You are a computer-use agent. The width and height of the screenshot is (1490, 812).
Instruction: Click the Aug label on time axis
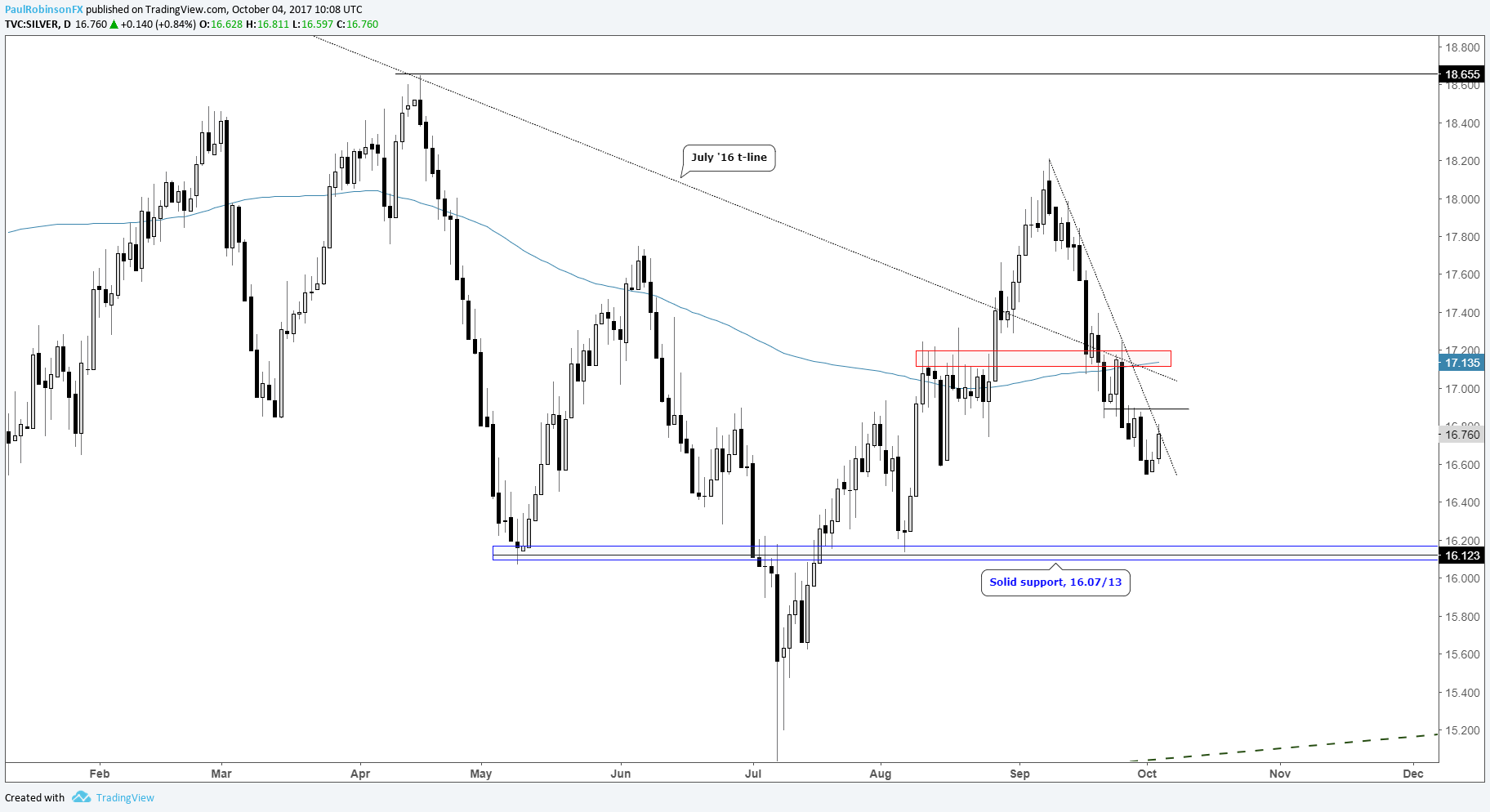pos(881,774)
